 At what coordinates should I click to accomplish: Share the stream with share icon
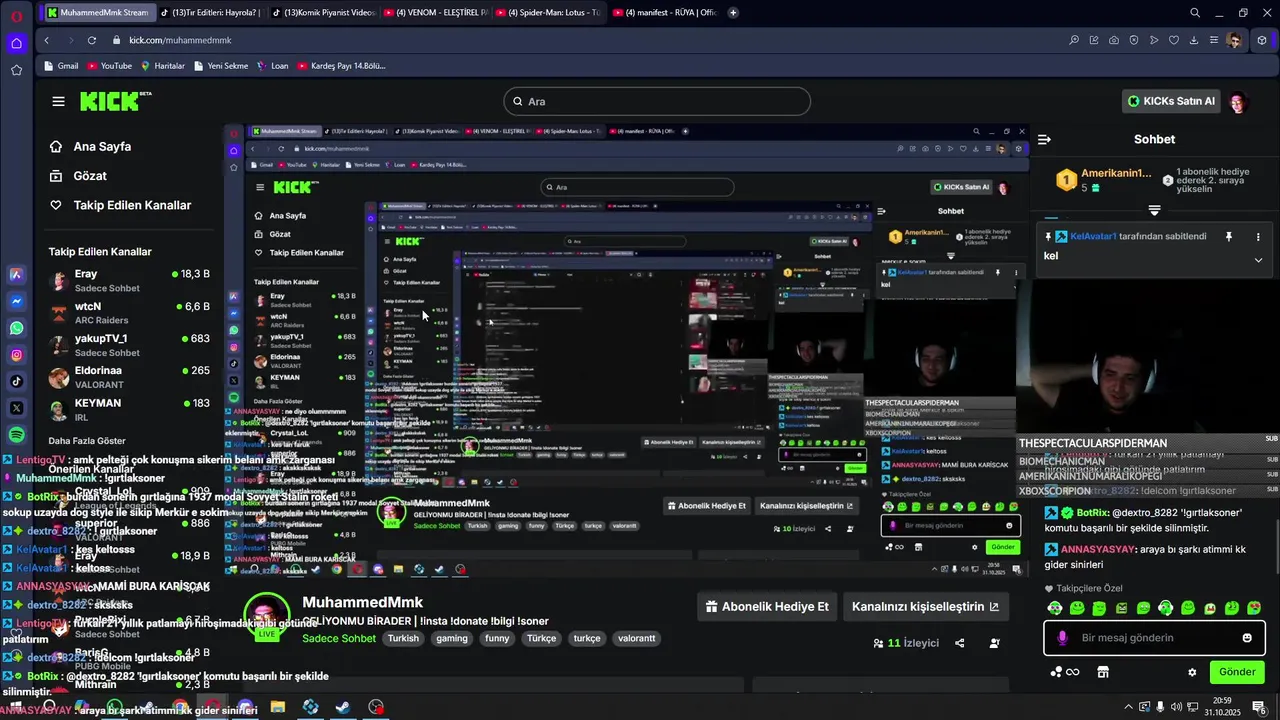[960, 643]
